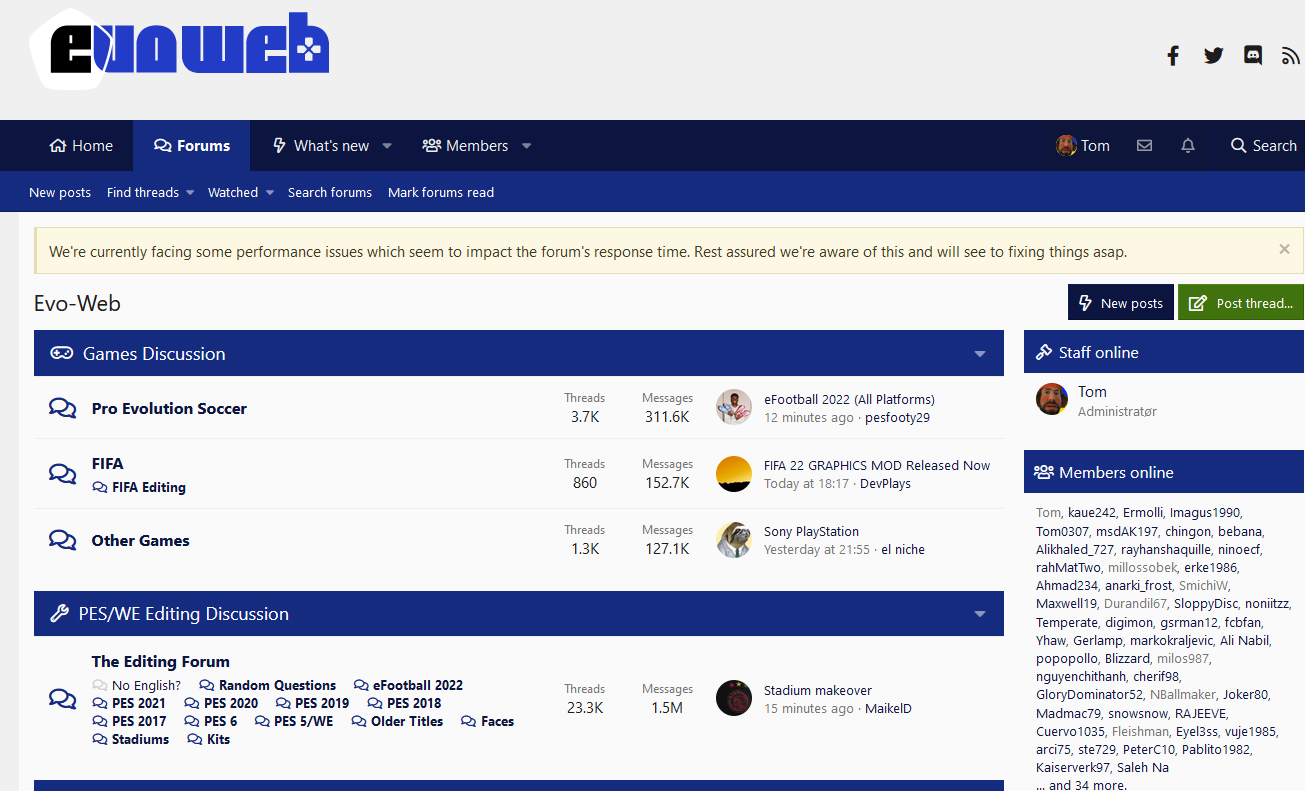Open Search in the navigation bar
Screen dimensions: 1305x791
click(x=1263, y=146)
